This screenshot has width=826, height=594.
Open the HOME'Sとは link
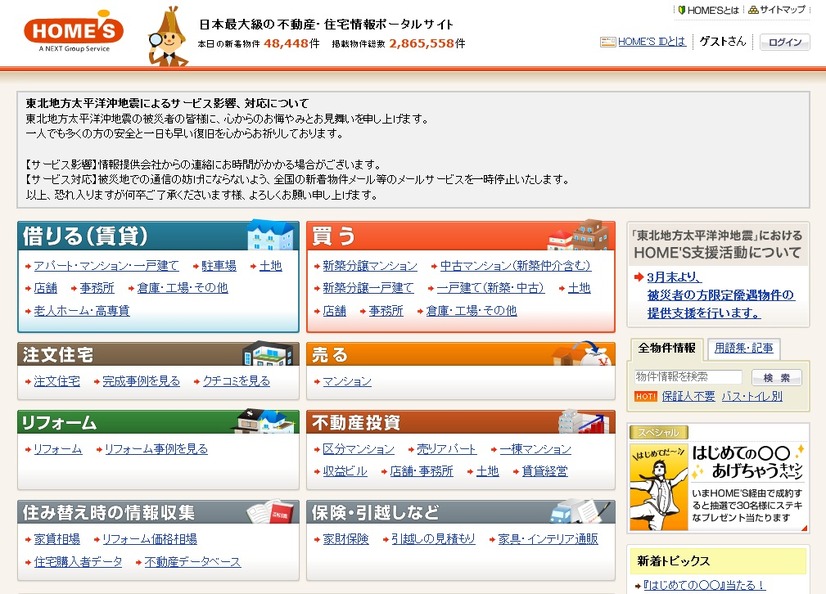click(713, 10)
